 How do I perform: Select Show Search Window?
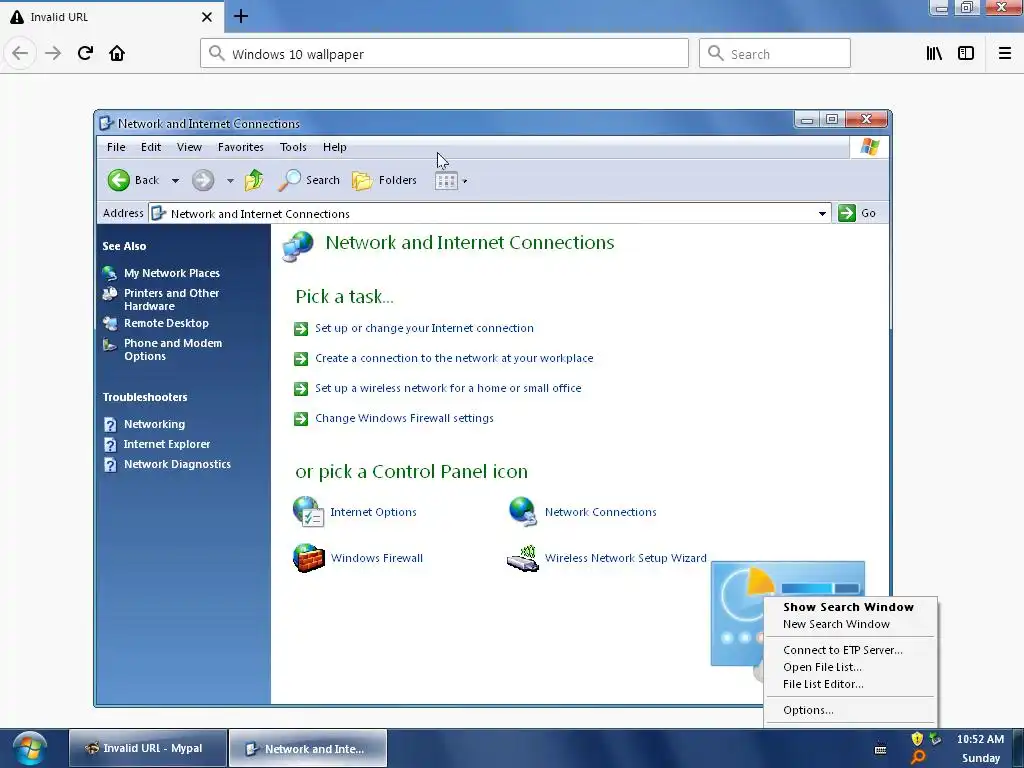tap(850, 607)
